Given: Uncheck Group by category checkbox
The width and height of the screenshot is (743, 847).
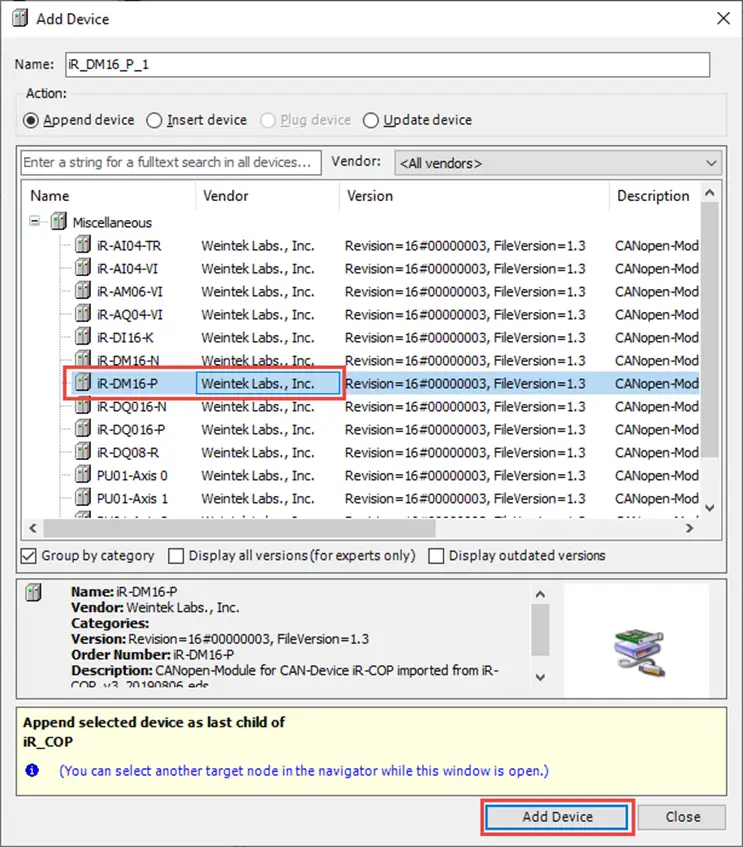Looking at the screenshot, I should coord(29,556).
